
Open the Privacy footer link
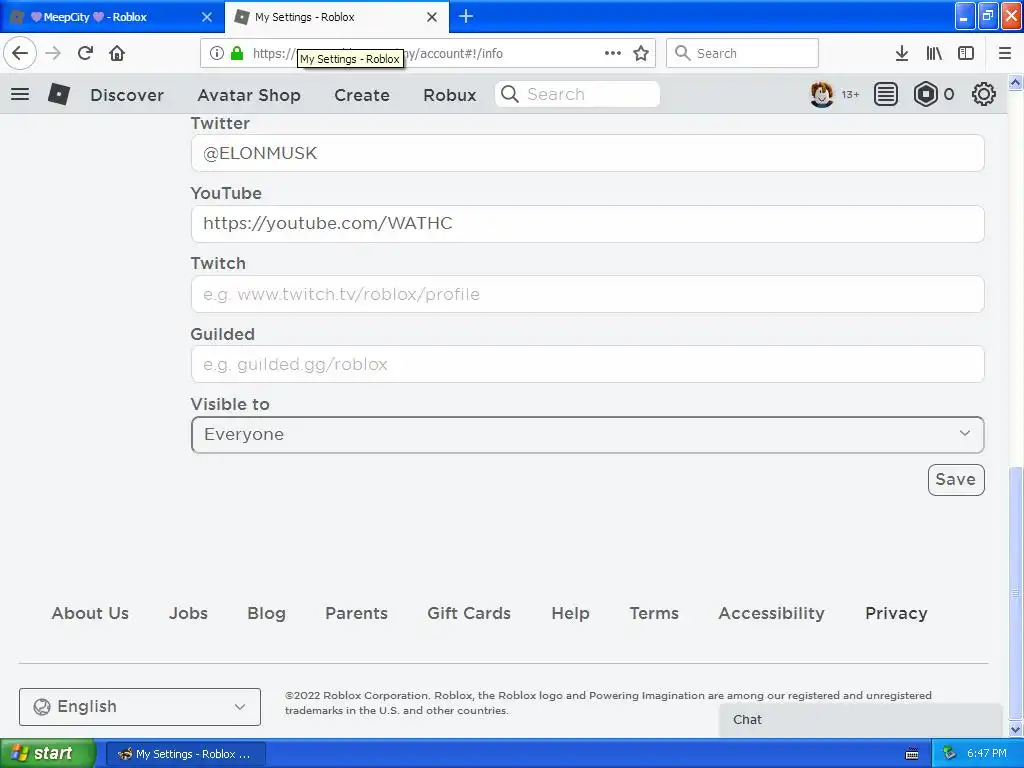pyautogui.click(x=896, y=613)
